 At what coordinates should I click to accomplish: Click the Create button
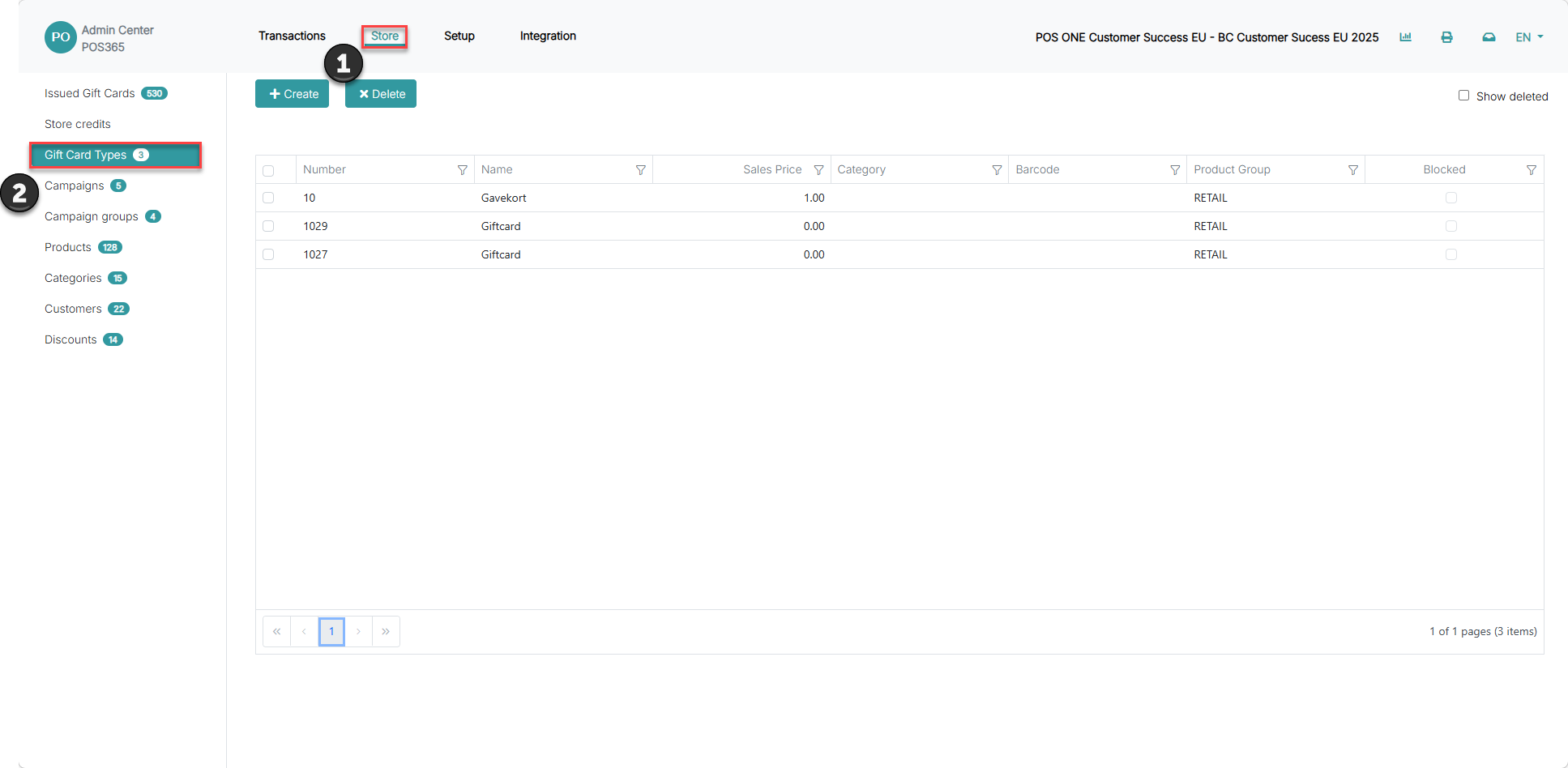[x=293, y=94]
